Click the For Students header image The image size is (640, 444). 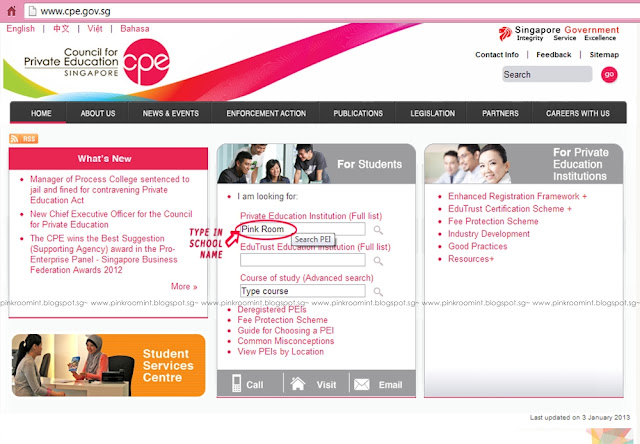316,164
